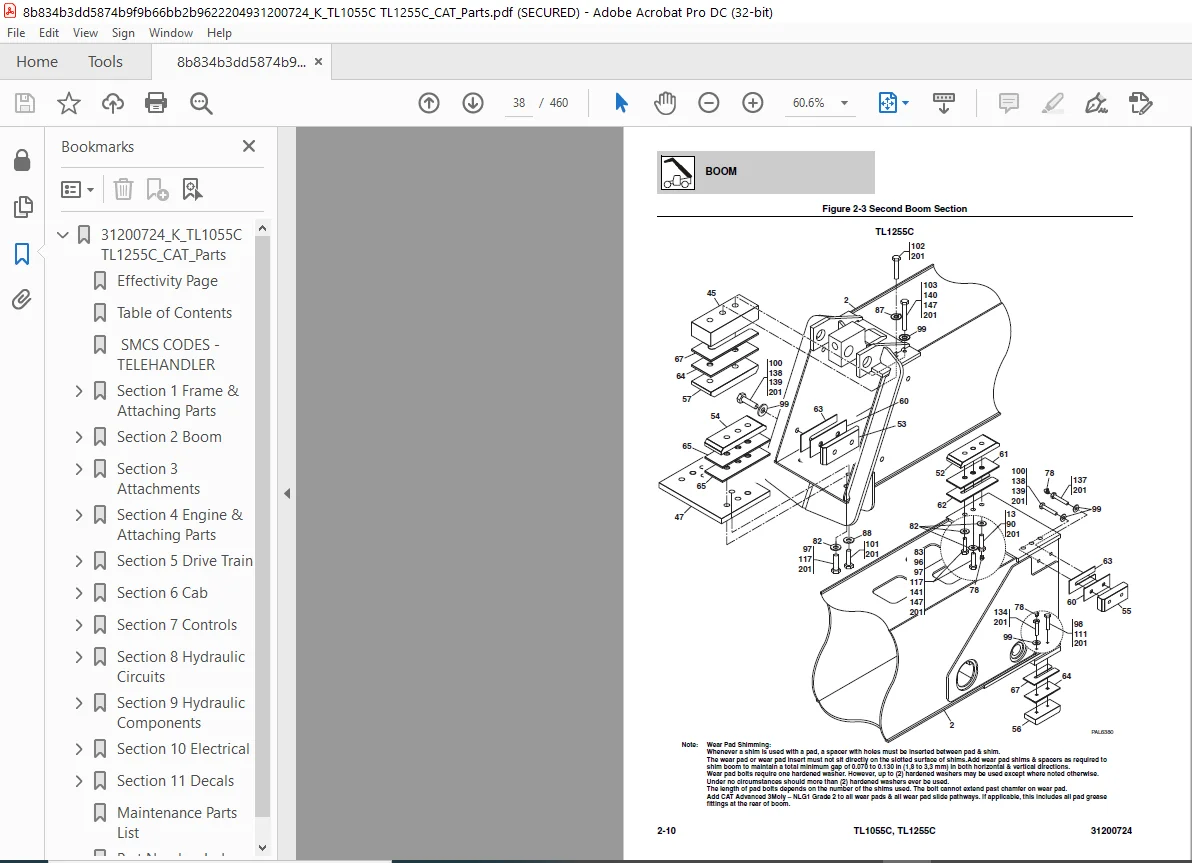
Task: Open the bookmark options dropdown
Action: point(77,189)
